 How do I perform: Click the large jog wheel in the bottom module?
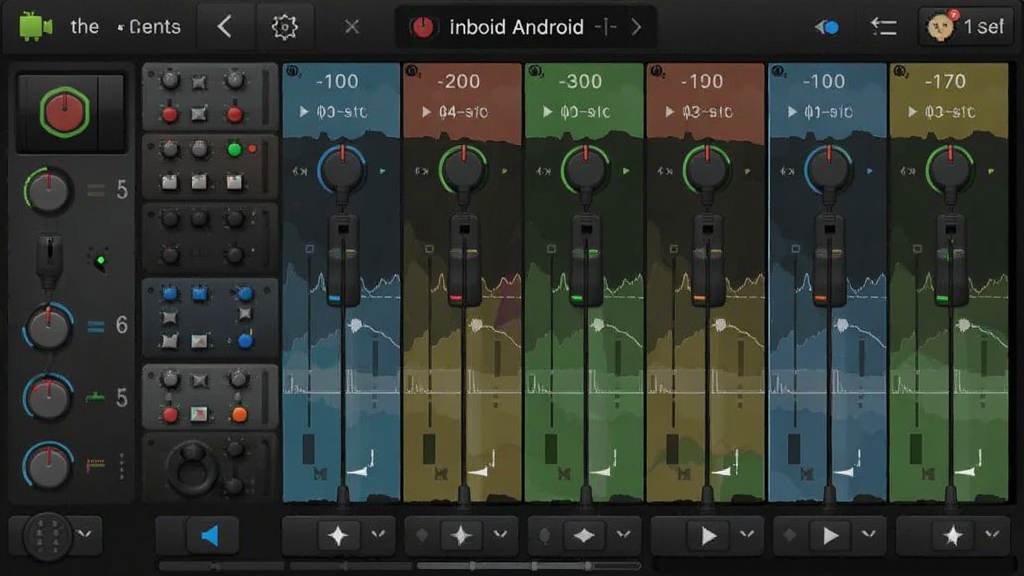(192, 469)
